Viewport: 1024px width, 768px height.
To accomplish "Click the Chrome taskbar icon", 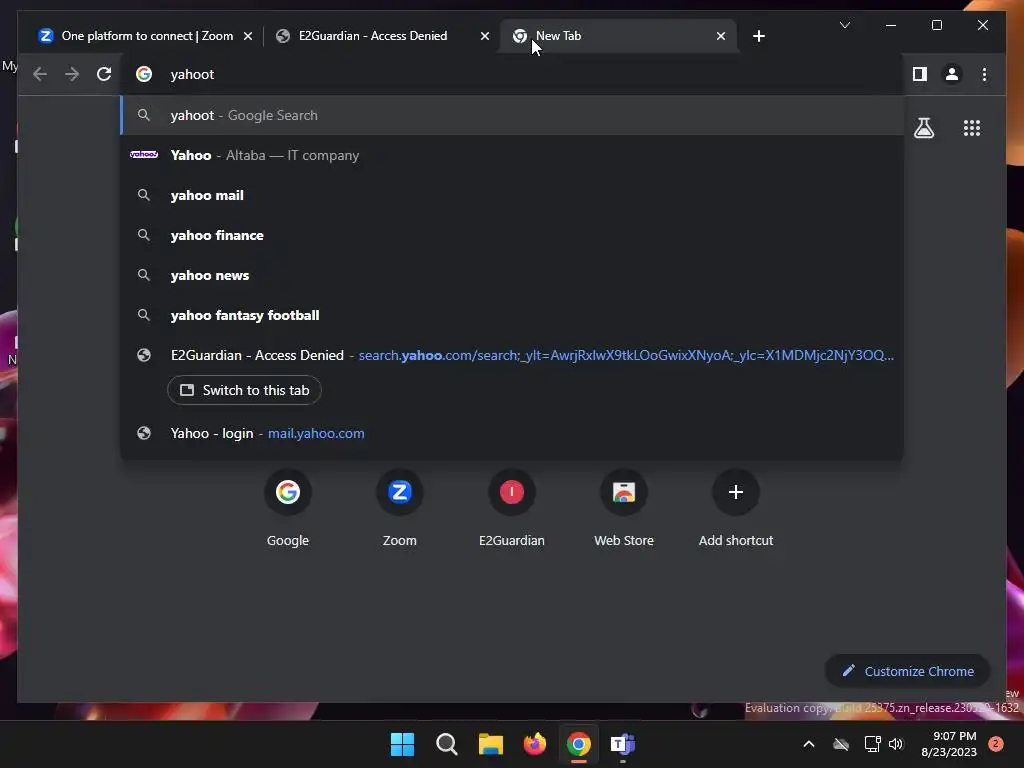I will [579, 744].
